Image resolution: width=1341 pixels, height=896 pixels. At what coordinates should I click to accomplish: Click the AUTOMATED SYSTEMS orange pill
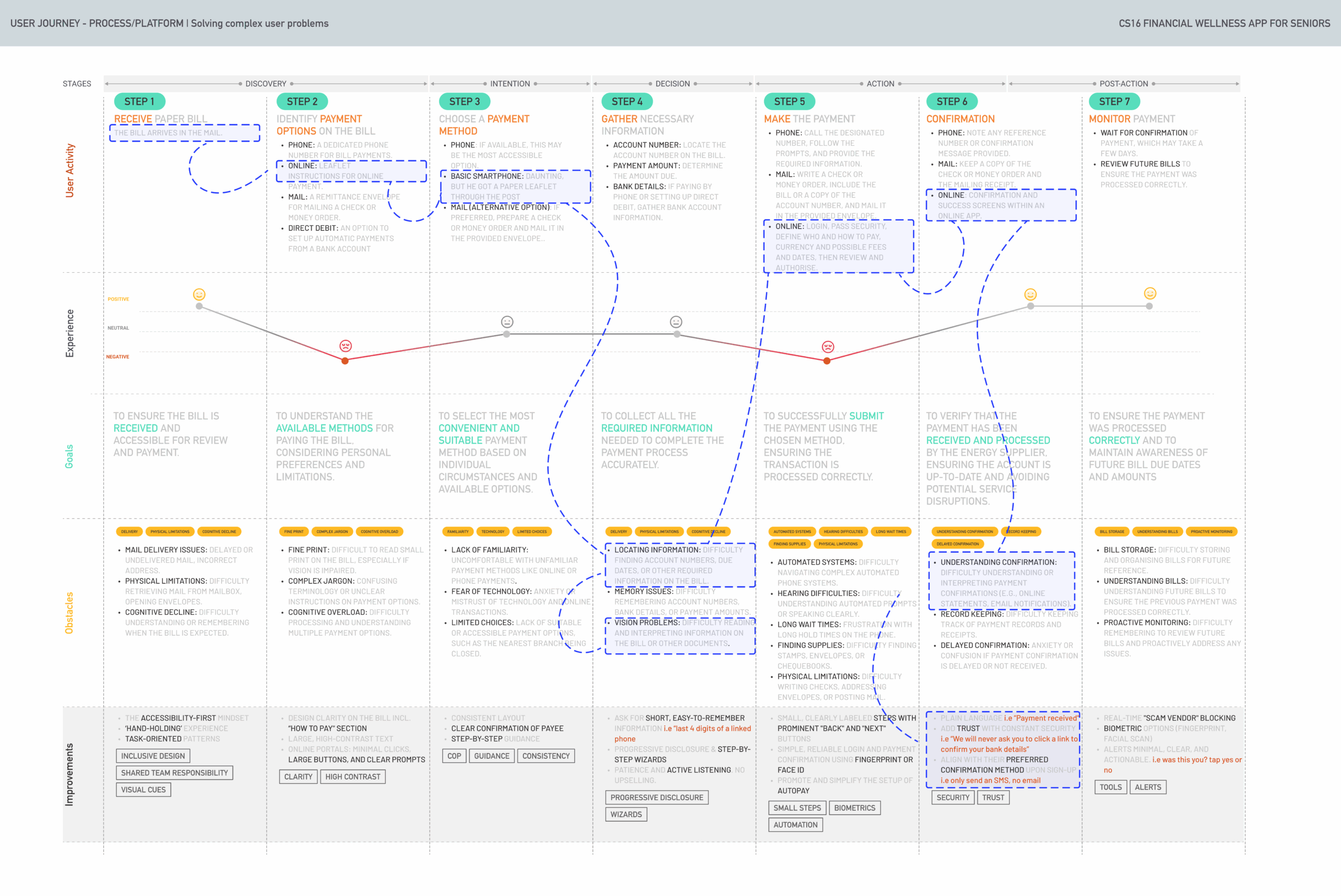click(x=792, y=532)
